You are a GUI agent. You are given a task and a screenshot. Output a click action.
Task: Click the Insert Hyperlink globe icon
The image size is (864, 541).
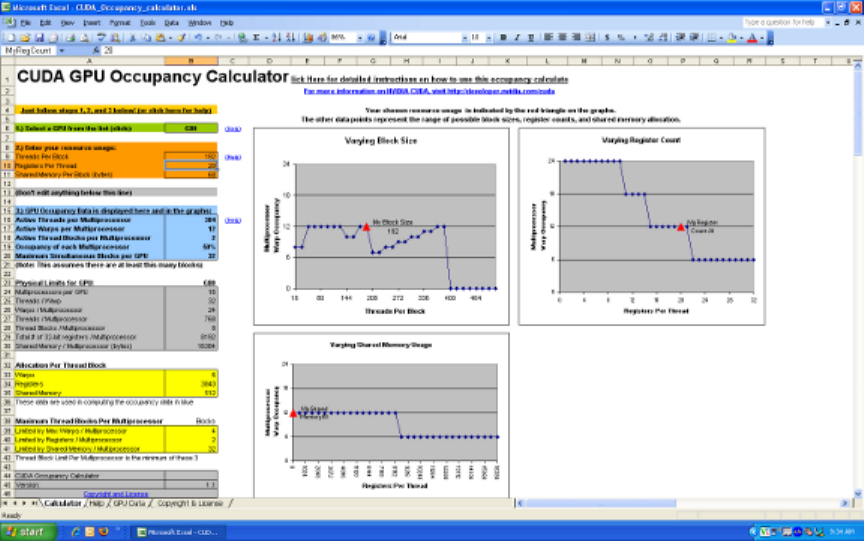click(x=242, y=37)
